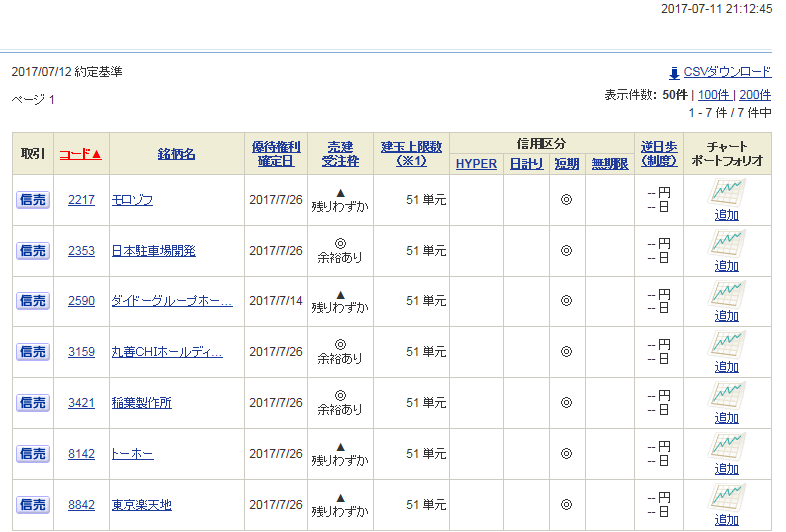Image resolution: width=786 pixels, height=532 pixels.
Task: Add モロゾフ to portfolio via 追加
Action: (727, 215)
